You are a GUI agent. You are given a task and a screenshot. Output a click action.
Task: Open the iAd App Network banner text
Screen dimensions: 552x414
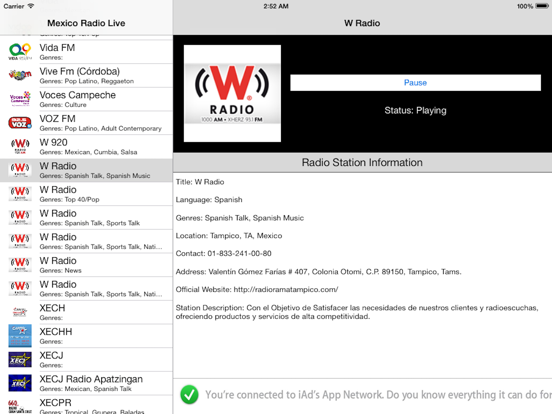tap(378, 395)
